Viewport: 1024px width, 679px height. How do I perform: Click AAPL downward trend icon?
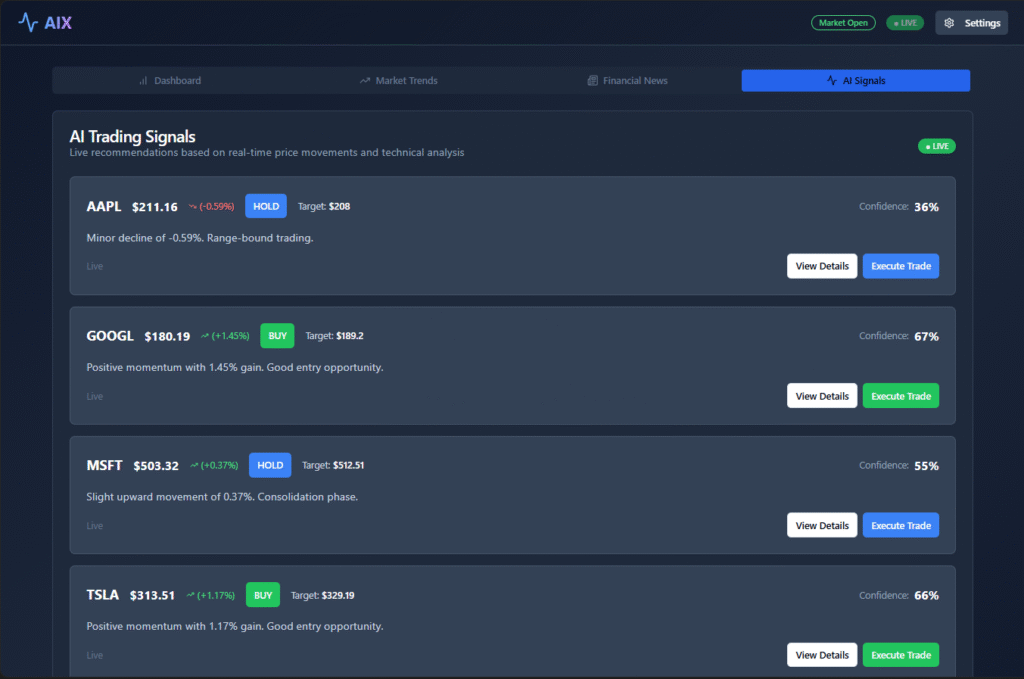[x=193, y=206]
